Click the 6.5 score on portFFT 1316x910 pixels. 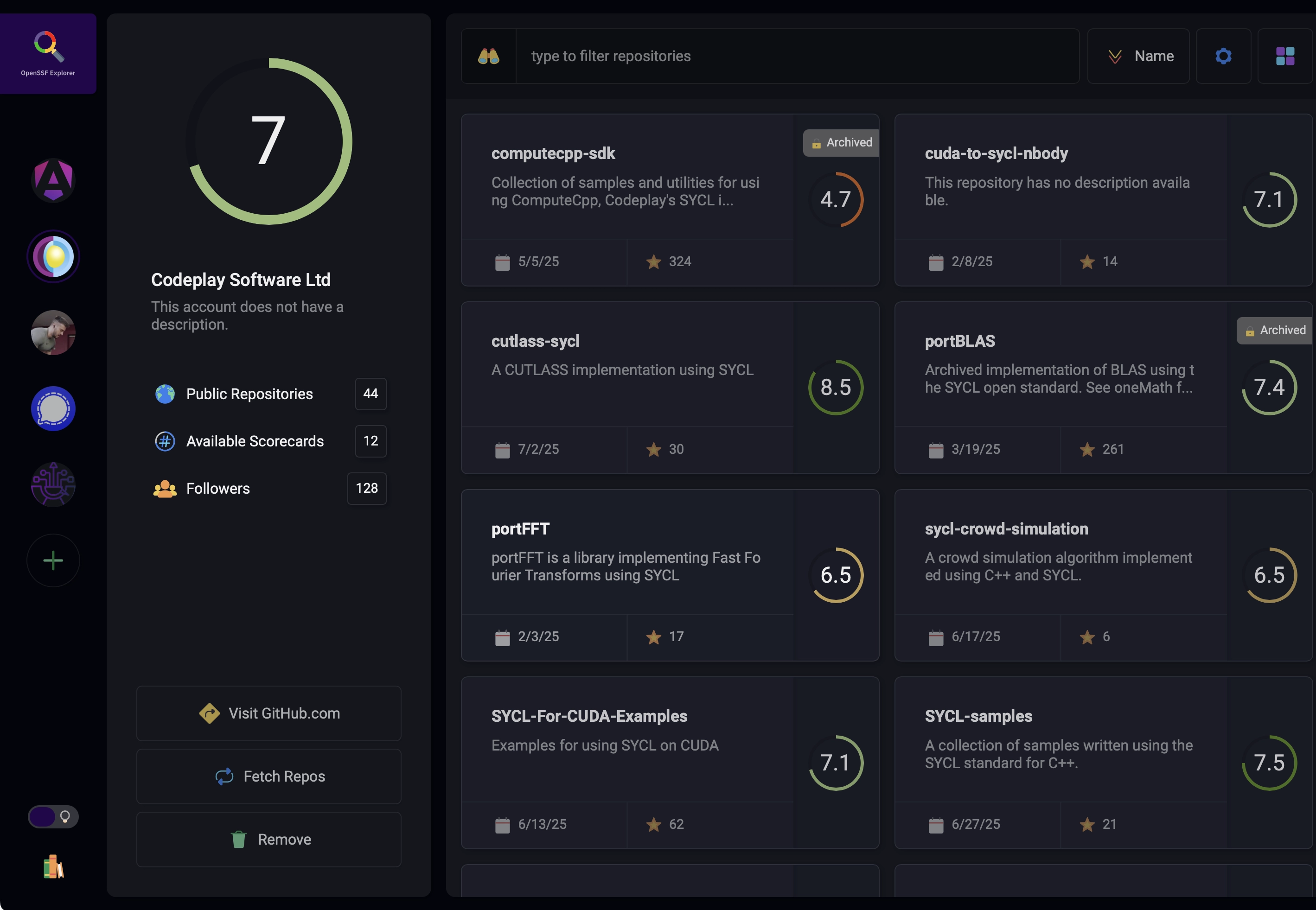(x=836, y=575)
